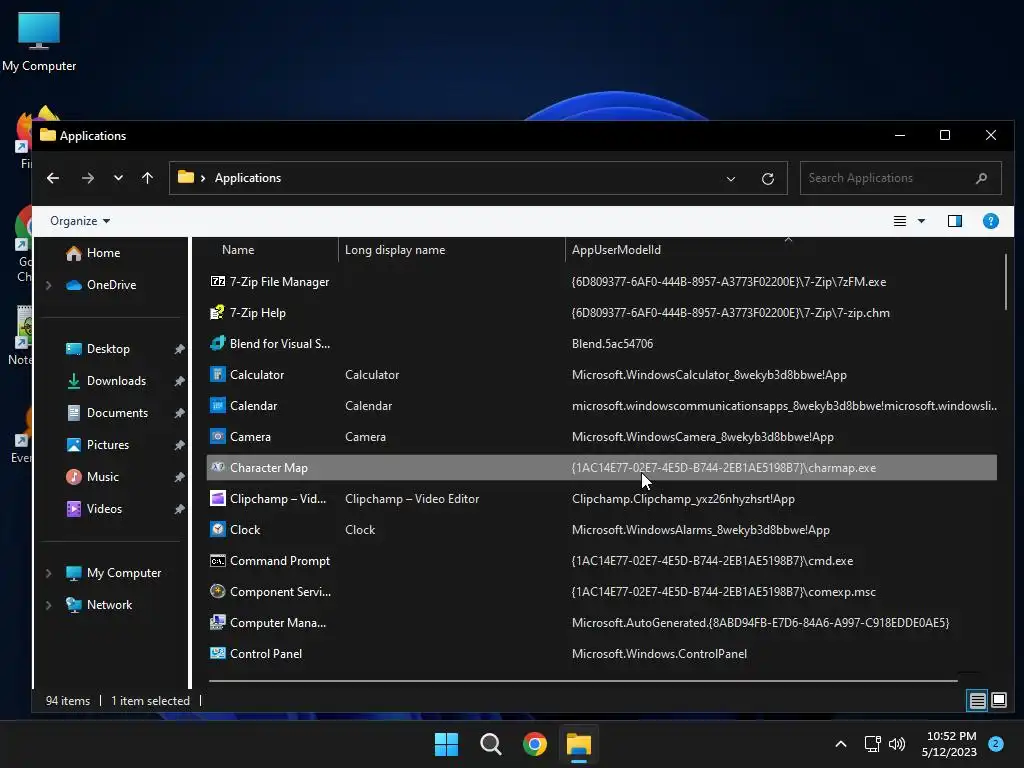The image size is (1024, 768).
Task: Open the 7-Zip File Manager icon
Action: 217,281
